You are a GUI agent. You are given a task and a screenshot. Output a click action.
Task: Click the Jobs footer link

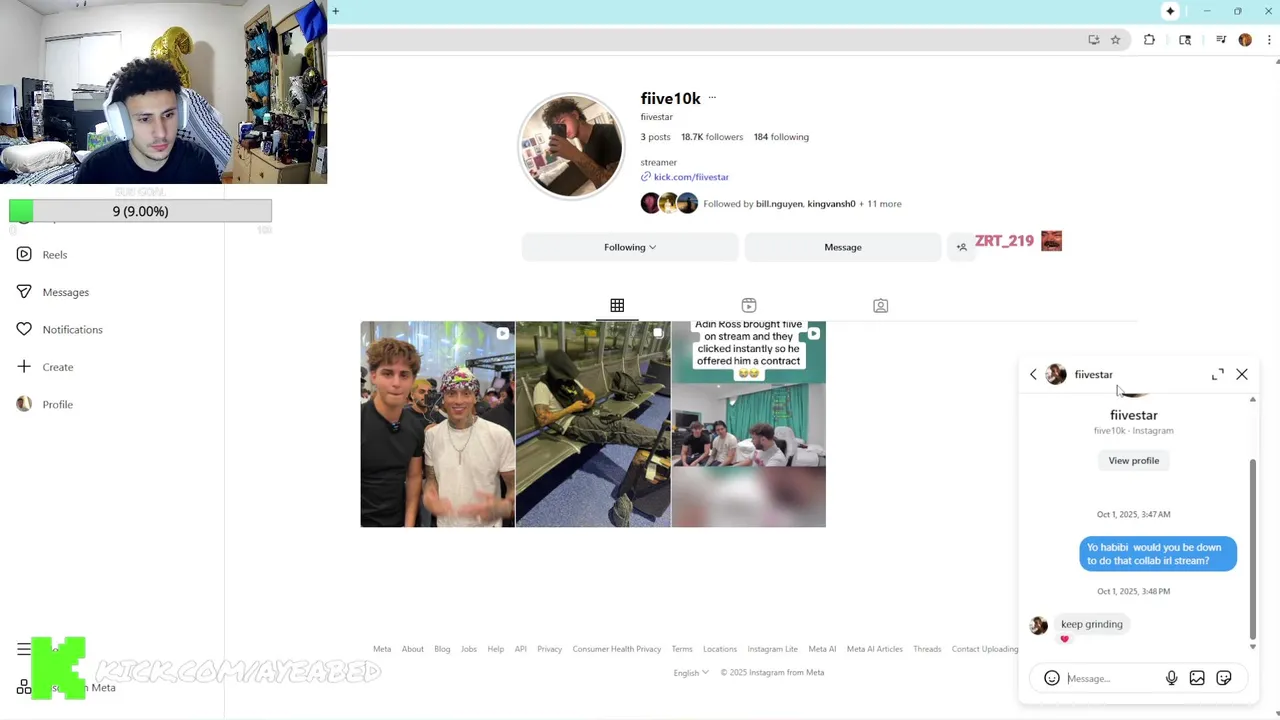(x=469, y=649)
